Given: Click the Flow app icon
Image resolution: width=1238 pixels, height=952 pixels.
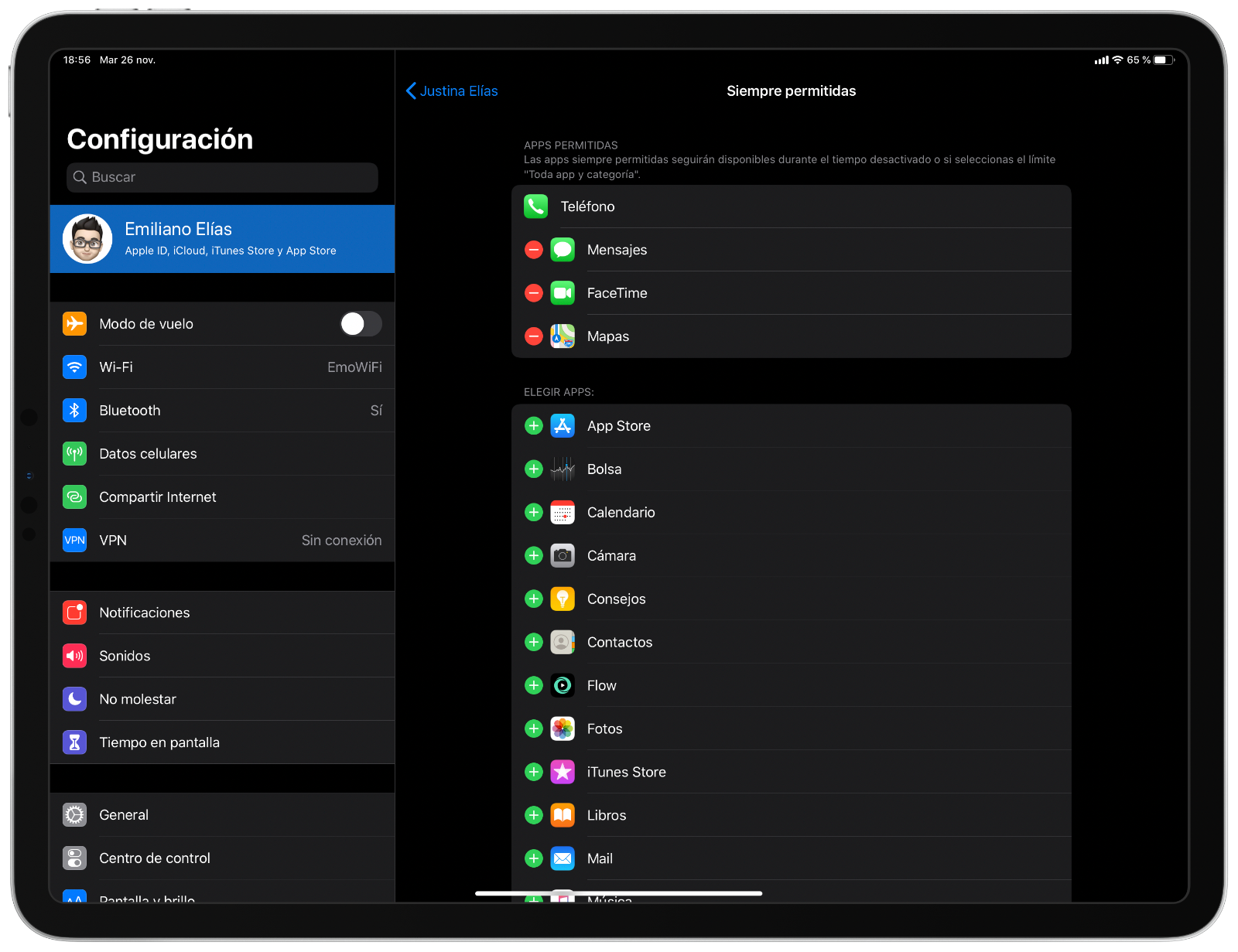Looking at the screenshot, I should click(563, 686).
